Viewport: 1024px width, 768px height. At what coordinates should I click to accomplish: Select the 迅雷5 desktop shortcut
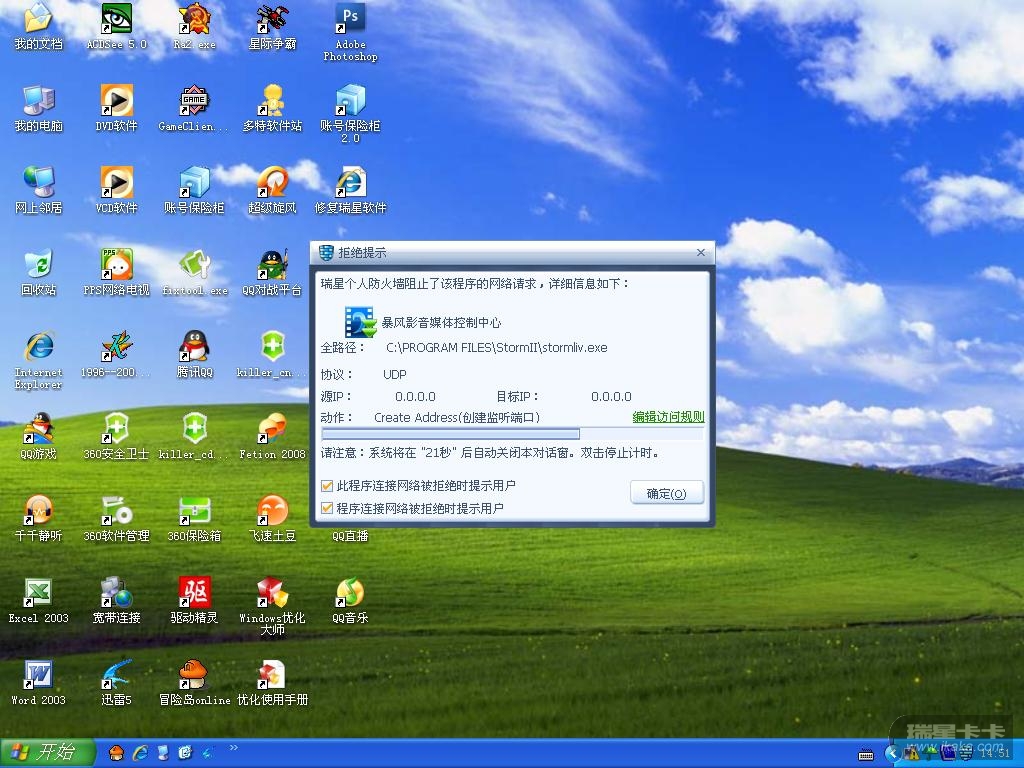click(x=116, y=682)
